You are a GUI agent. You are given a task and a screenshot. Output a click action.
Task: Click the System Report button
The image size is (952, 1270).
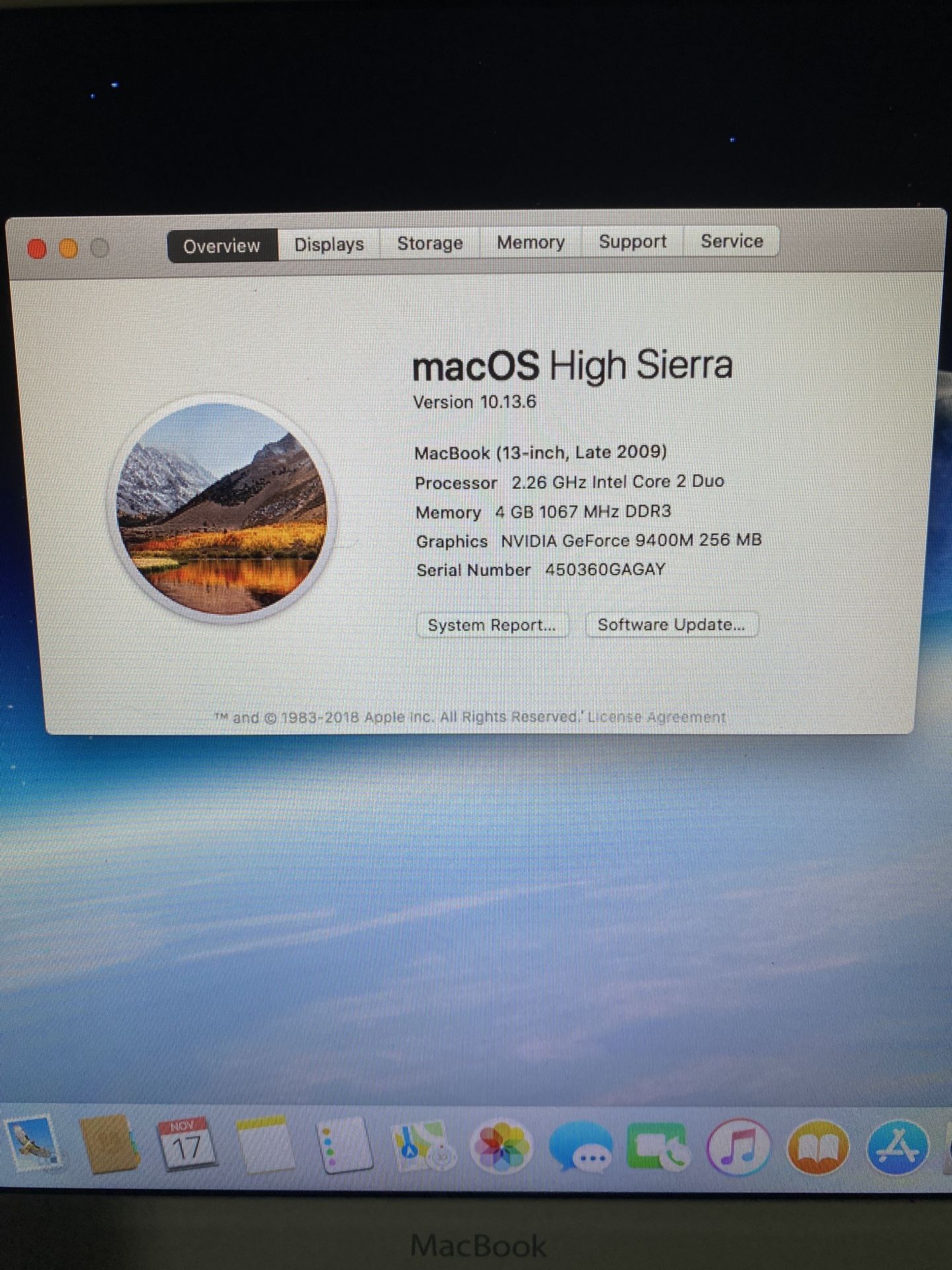[x=492, y=625]
